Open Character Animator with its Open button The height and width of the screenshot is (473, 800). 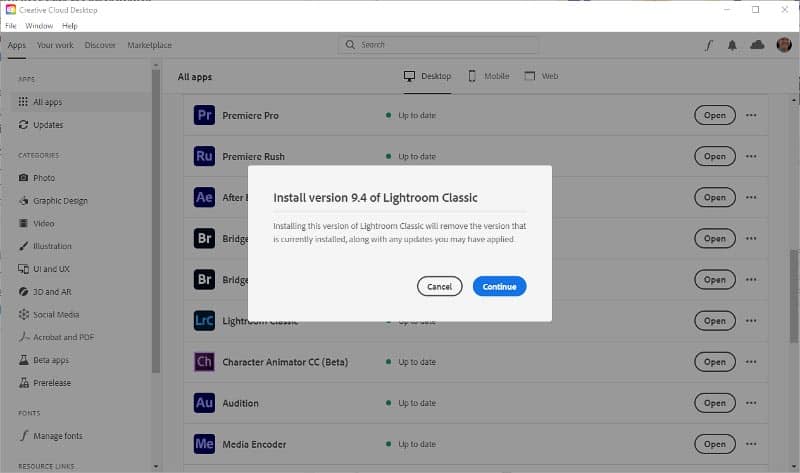pyautogui.click(x=715, y=362)
